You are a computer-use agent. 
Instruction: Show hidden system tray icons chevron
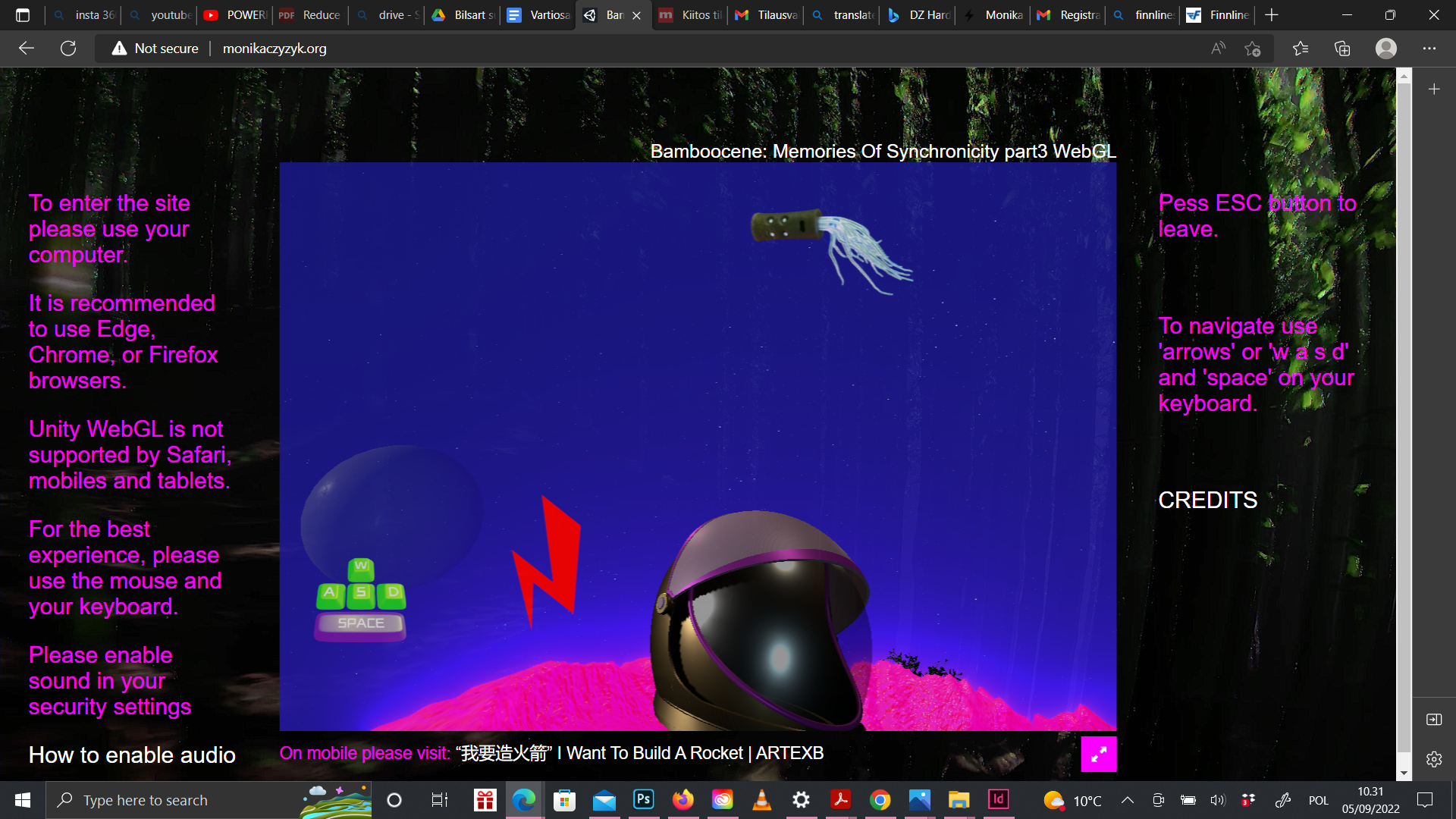(1128, 800)
